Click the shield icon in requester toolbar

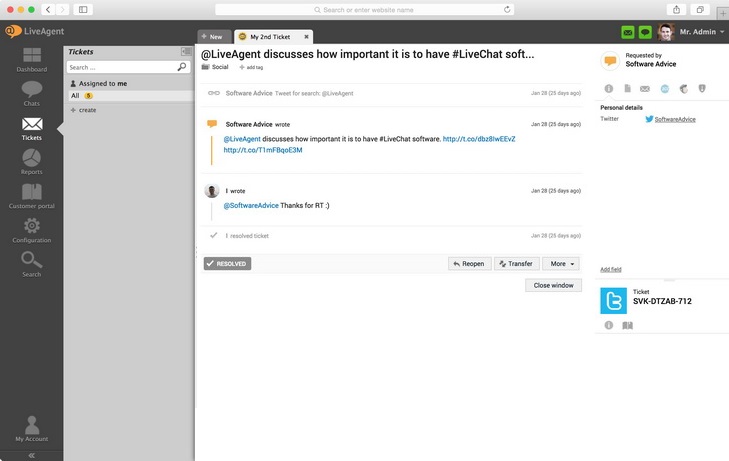coord(702,88)
